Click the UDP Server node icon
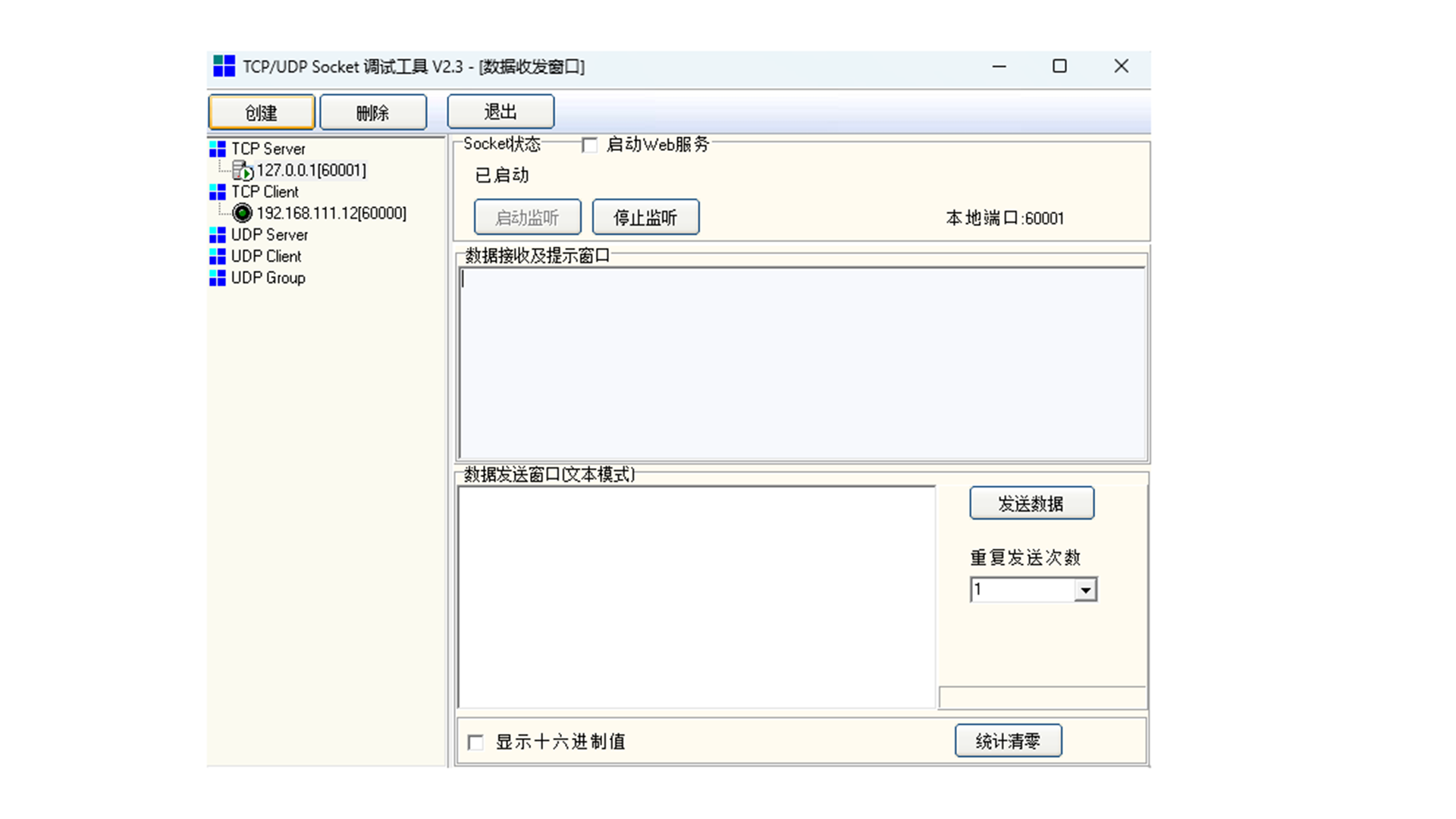 [x=218, y=235]
